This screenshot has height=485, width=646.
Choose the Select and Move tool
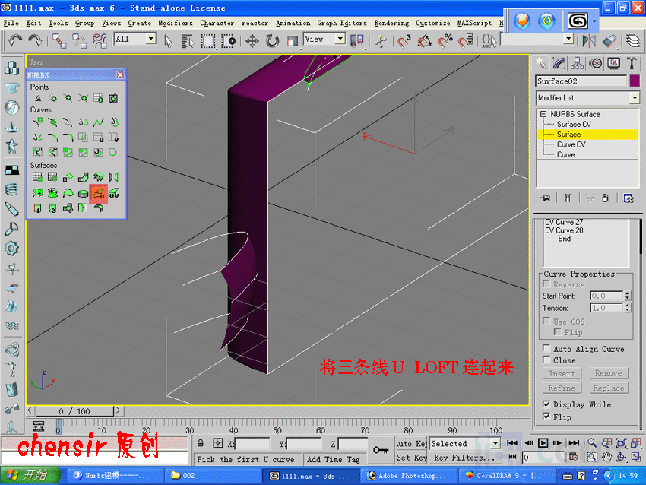pos(252,40)
